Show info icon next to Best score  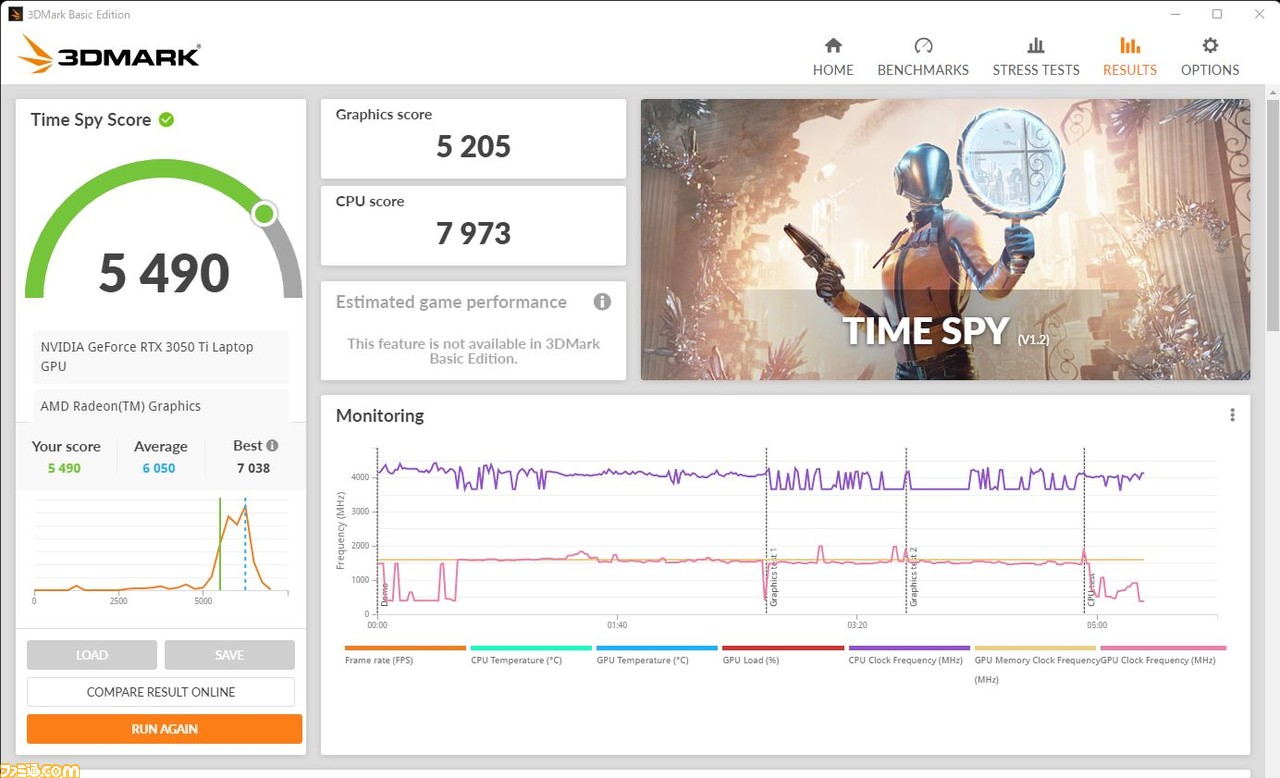tap(272, 446)
